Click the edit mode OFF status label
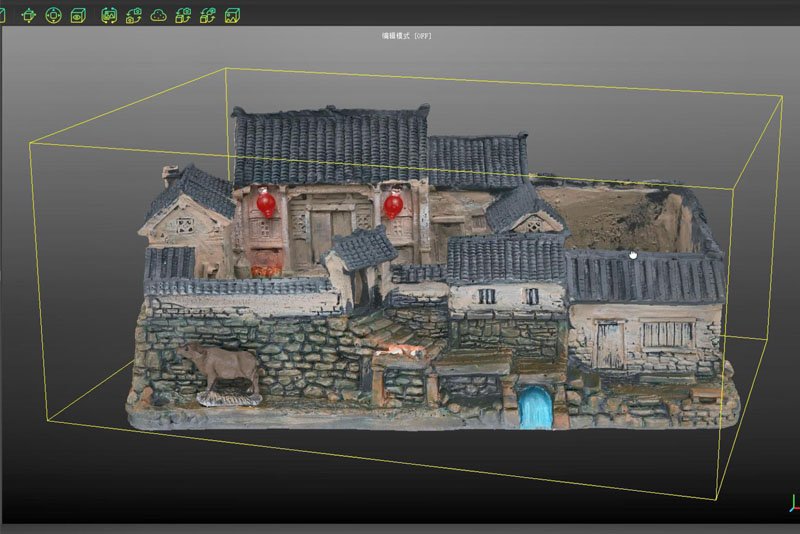Screen dimensions: 800x534 [x=407, y=36]
